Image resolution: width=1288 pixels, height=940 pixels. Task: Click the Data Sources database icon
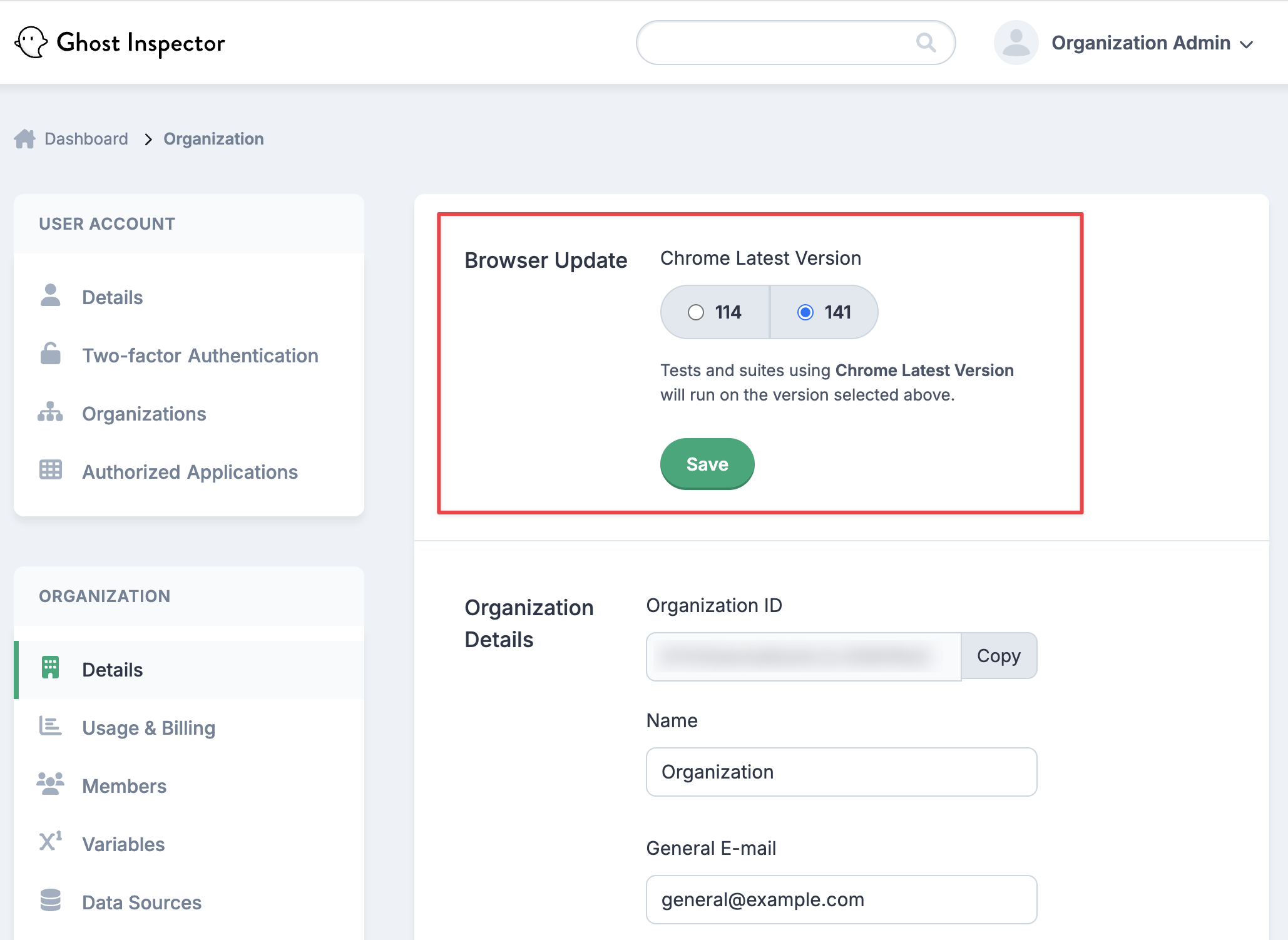pyautogui.click(x=50, y=901)
